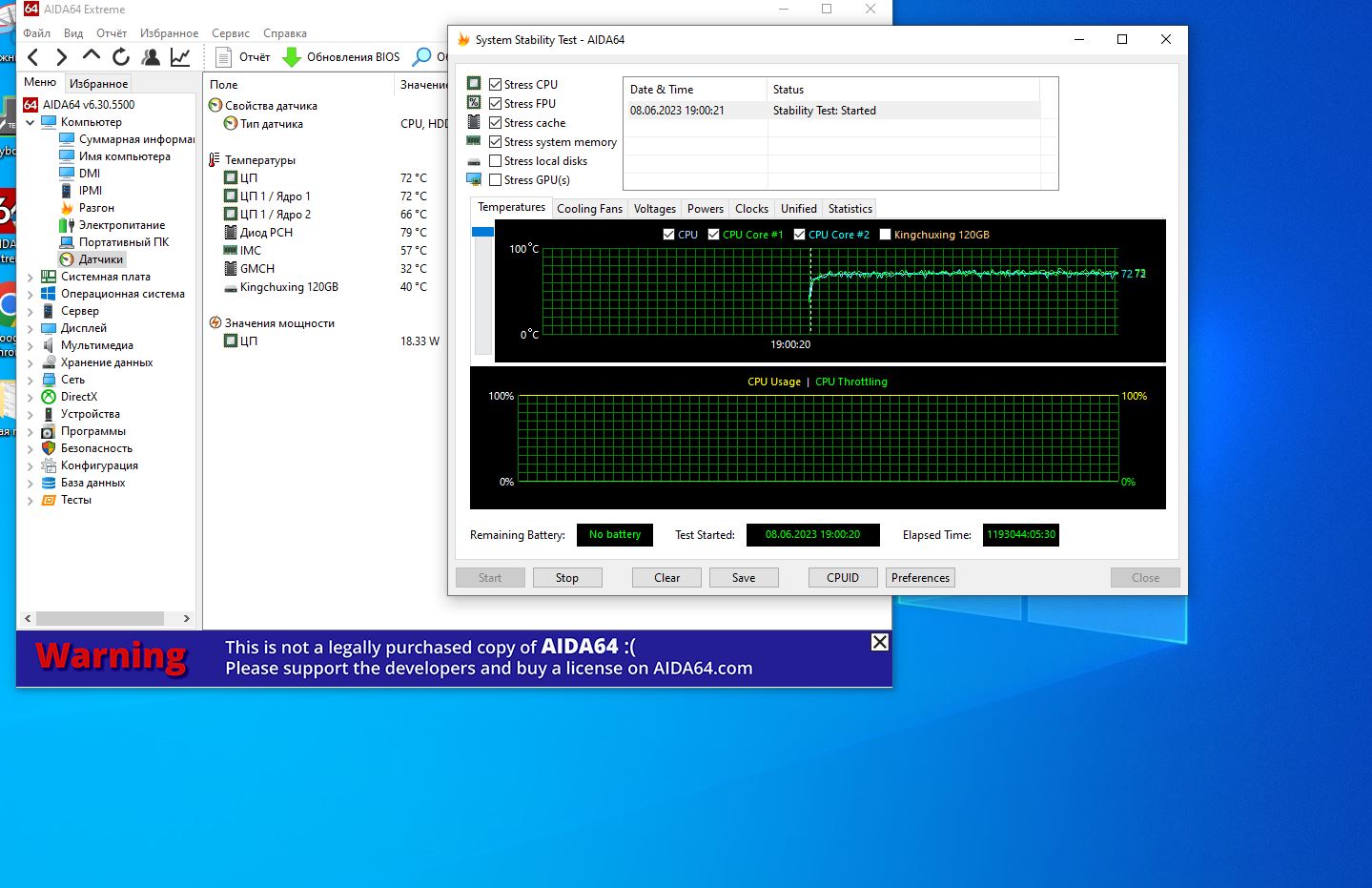Expand the Устройства tree node
The height and width of the screenshot is (888, 1372).
click(x=30, y=414)
